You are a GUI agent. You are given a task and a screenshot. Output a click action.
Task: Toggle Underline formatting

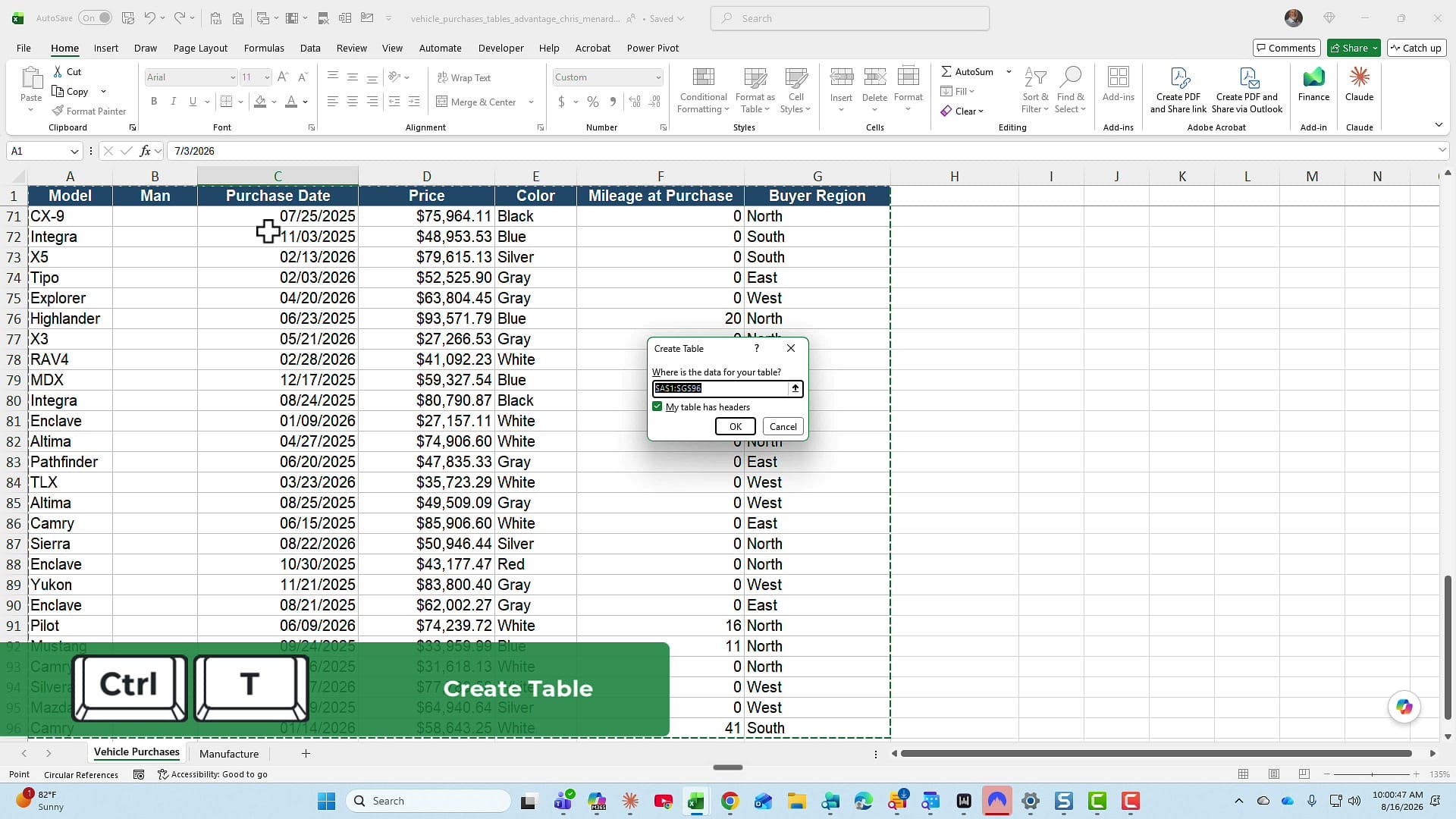coord(193,102)
